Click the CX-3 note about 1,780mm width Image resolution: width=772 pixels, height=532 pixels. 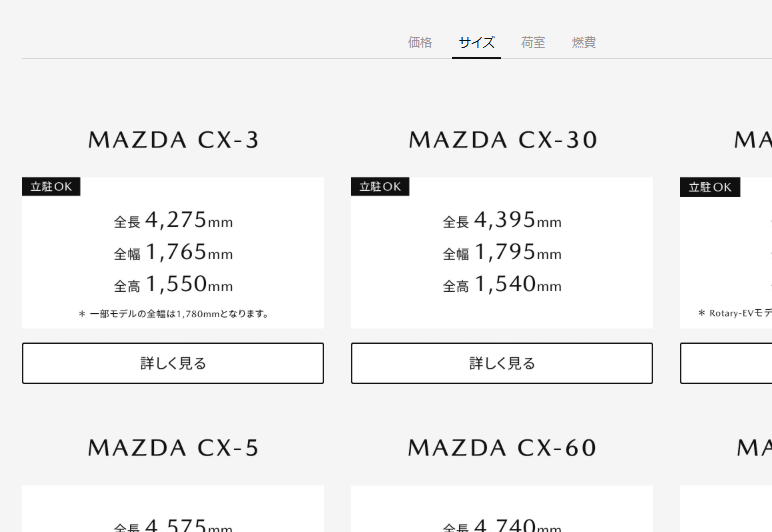click(173, 313)
